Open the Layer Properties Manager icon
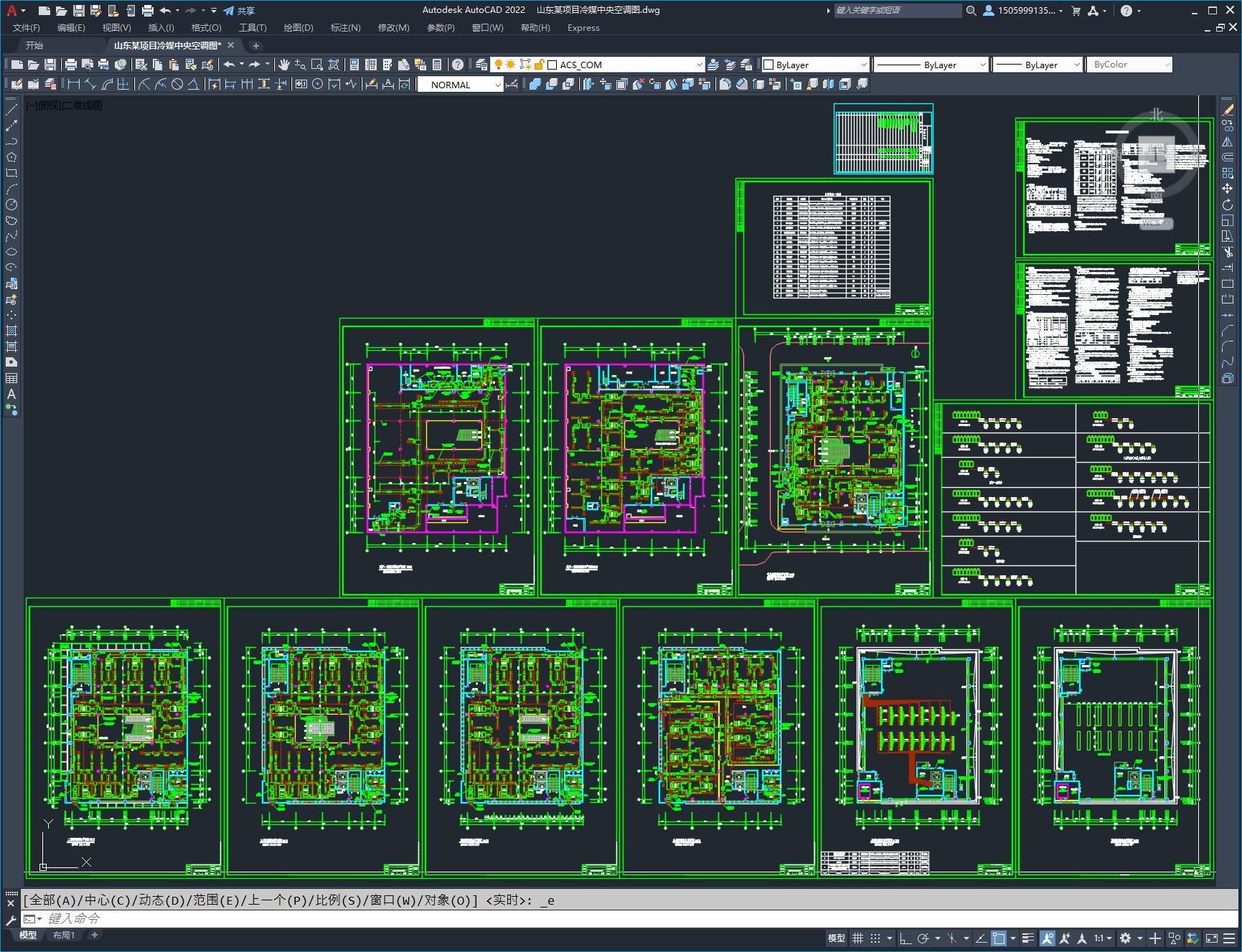 pyautogui.click(x=481, y=65)
